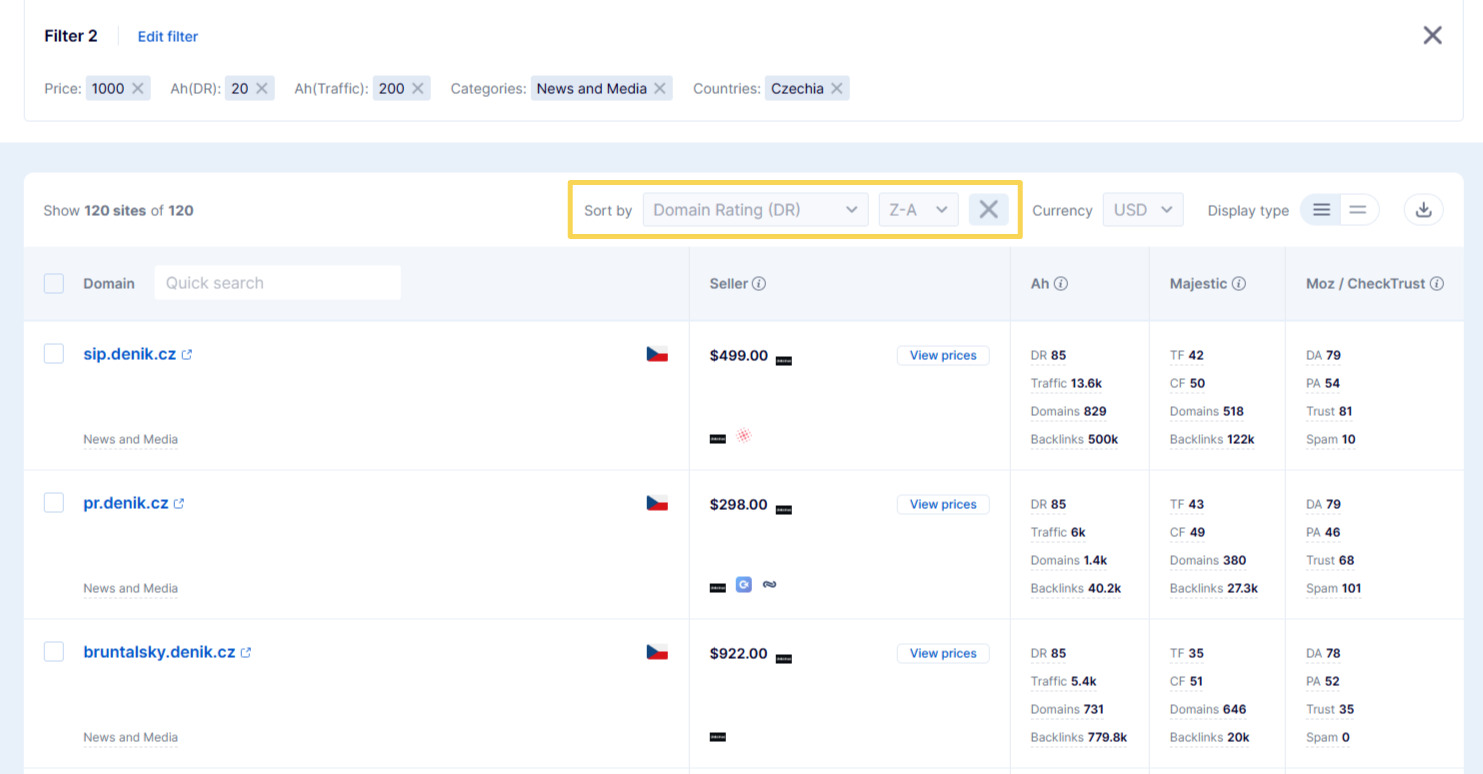The height and width of the screenshot is (774, 1483).
Task: Switch to detailed list display type
Action: (1321, 210)
